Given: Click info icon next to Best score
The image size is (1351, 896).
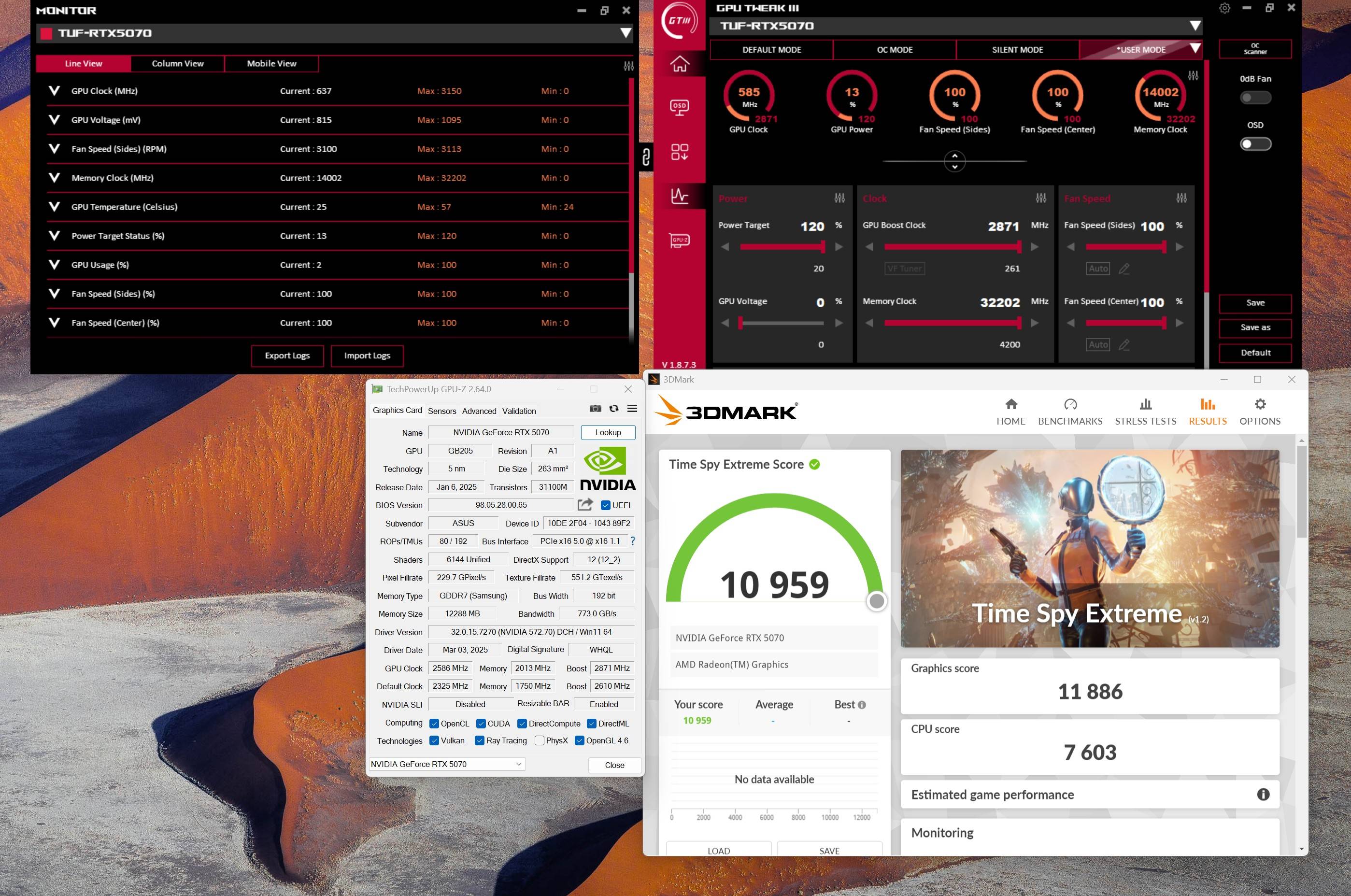Looking at the screenshot, I should click(861, 705).
